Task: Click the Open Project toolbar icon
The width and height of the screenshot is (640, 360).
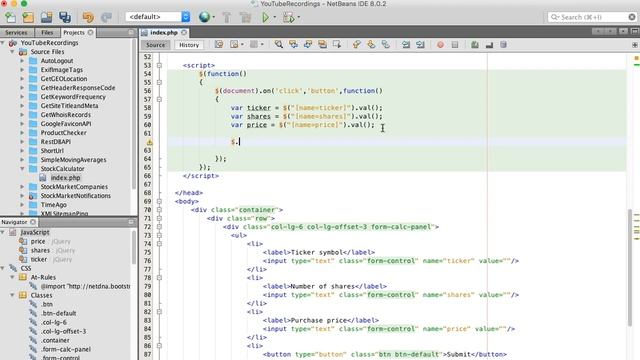Action: coord(47,17)
